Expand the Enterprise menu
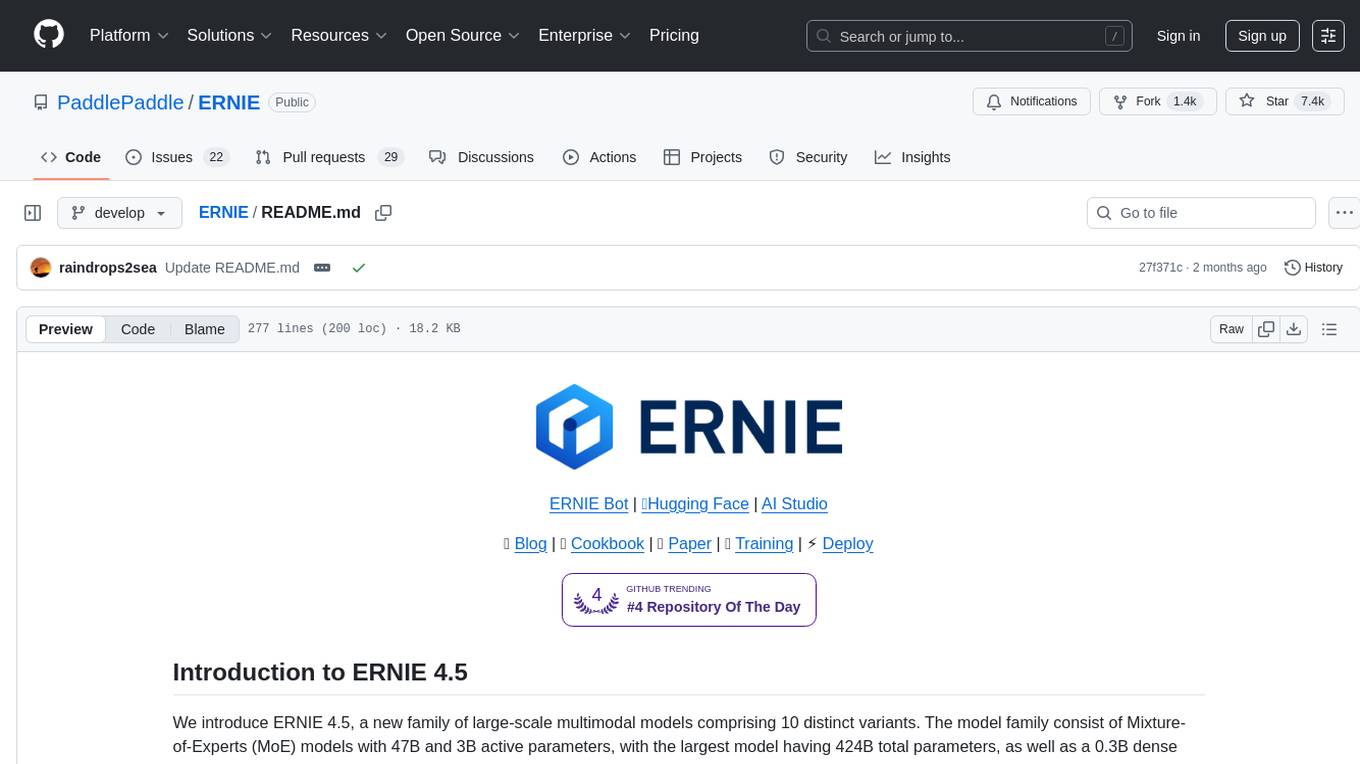This screenshot has width=1360, height=764. (x=584, y=35)
